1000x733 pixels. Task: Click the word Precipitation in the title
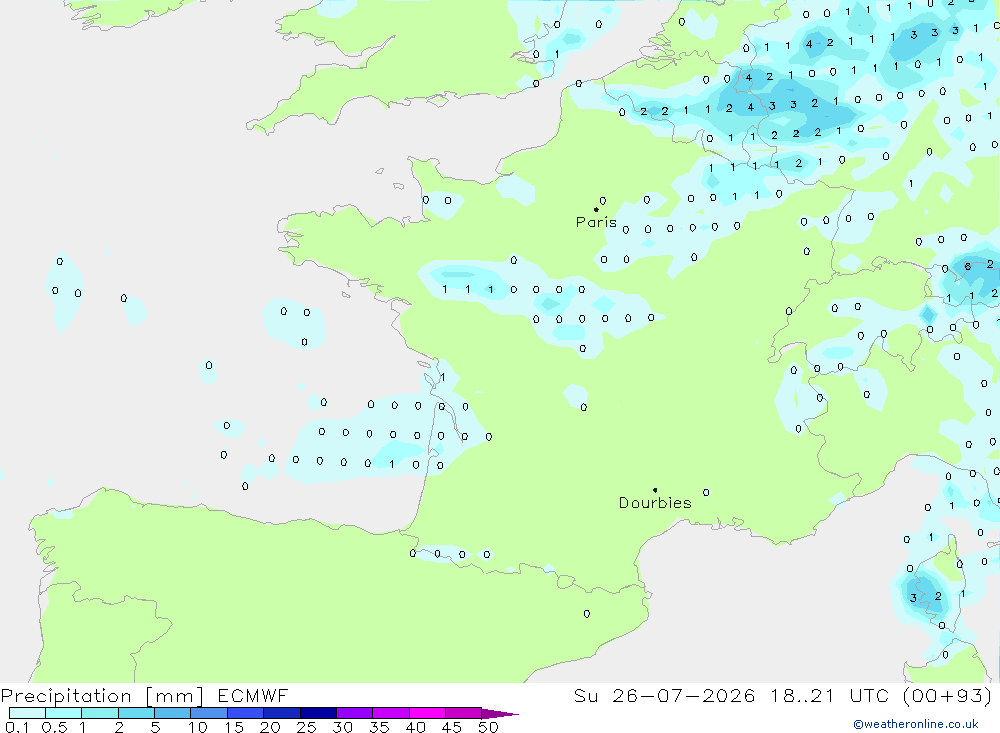coord(66,695)
